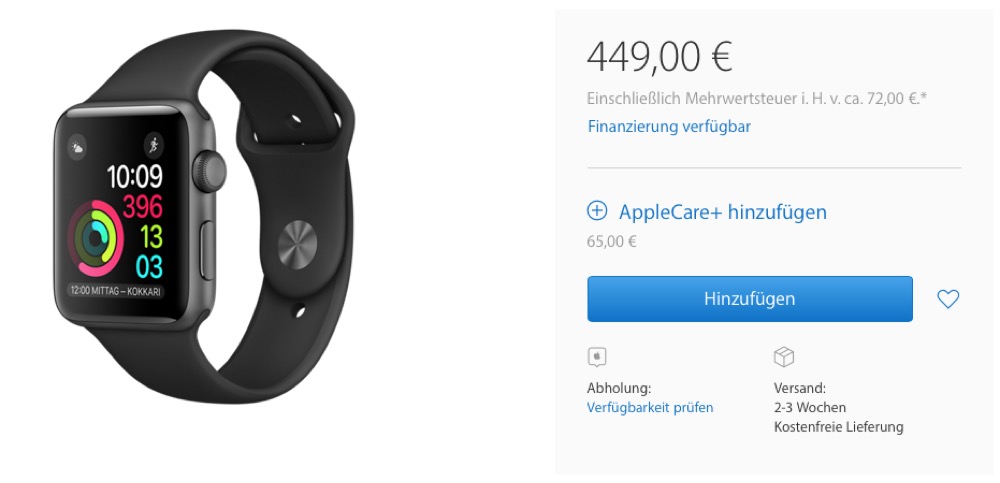1000x483 pixels.
Task: Click the metal pin on the watch band
Action: [297, 244]
